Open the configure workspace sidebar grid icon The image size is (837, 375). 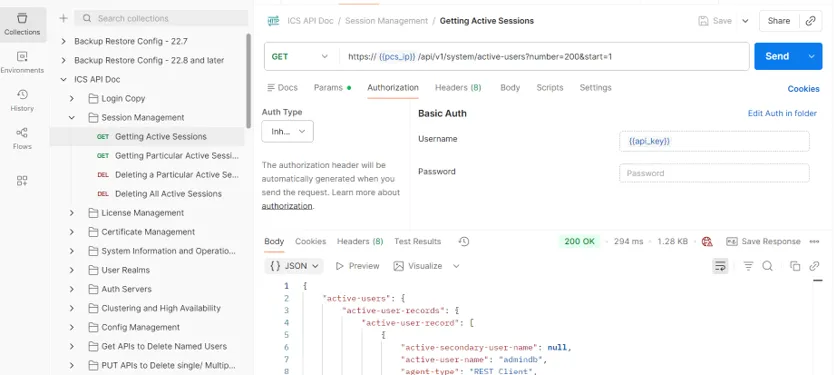(x=22, y=181)
